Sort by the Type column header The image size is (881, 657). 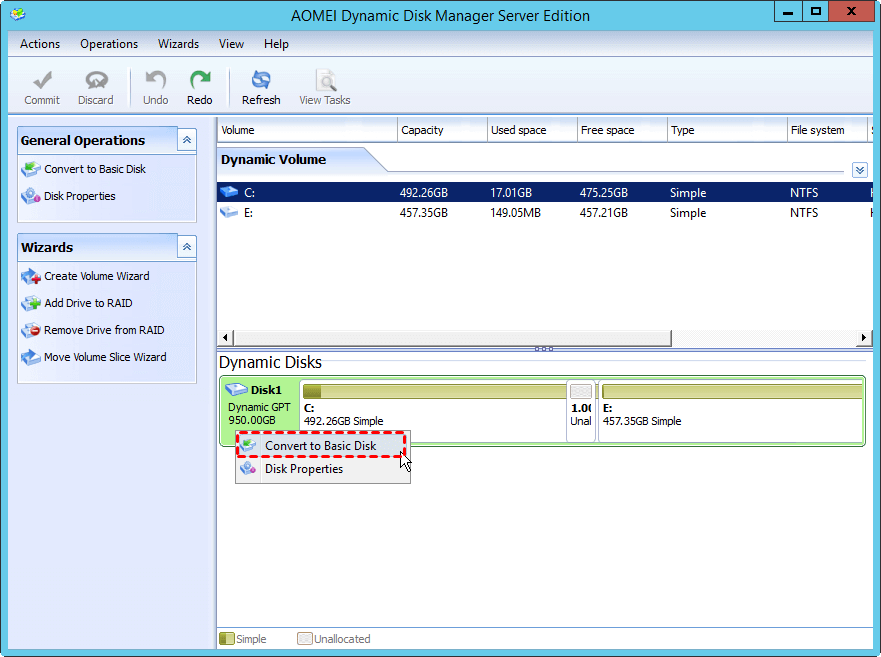727,130
